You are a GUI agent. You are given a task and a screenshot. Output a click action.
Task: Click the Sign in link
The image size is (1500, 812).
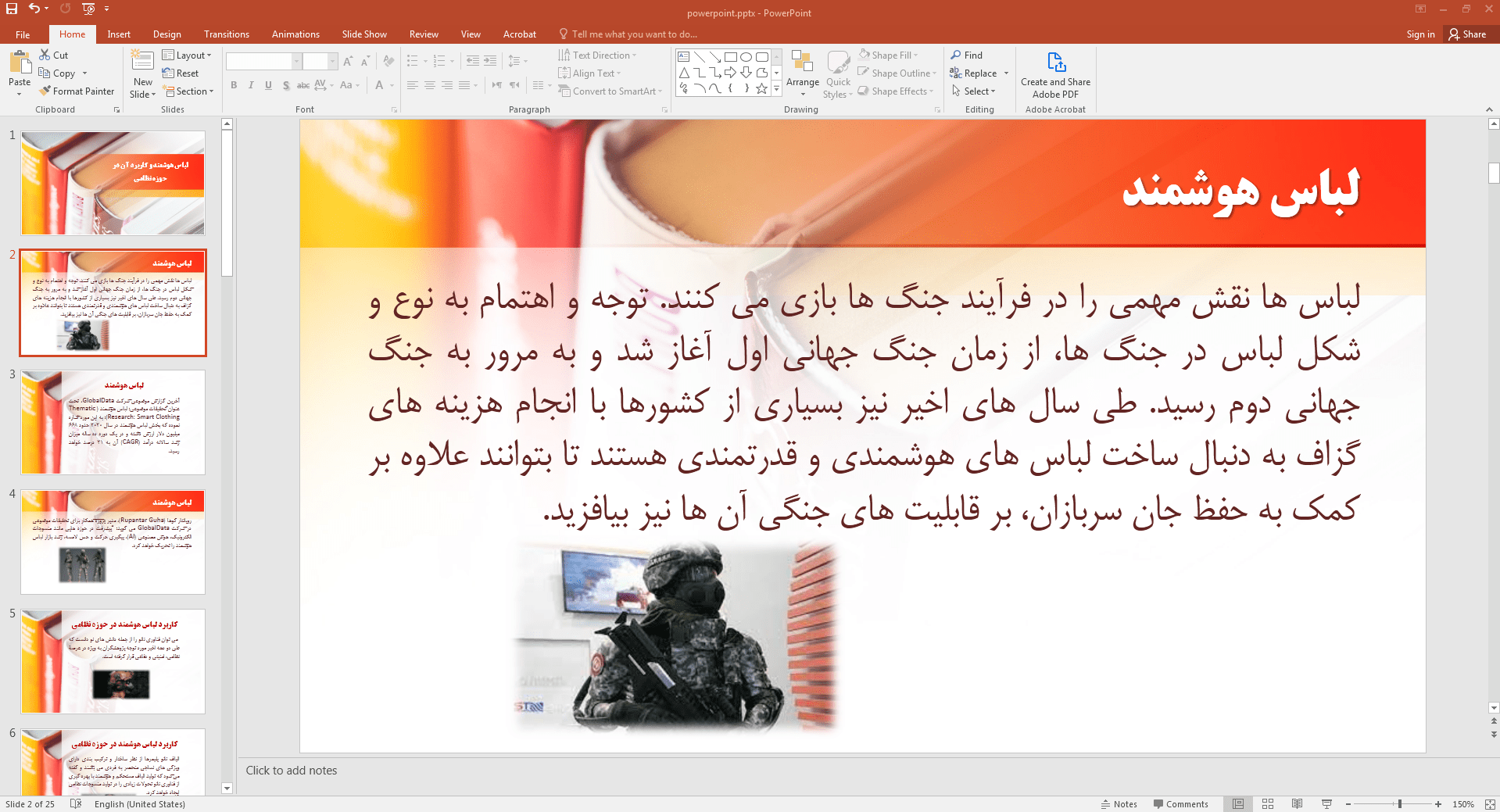[1420, 34]
